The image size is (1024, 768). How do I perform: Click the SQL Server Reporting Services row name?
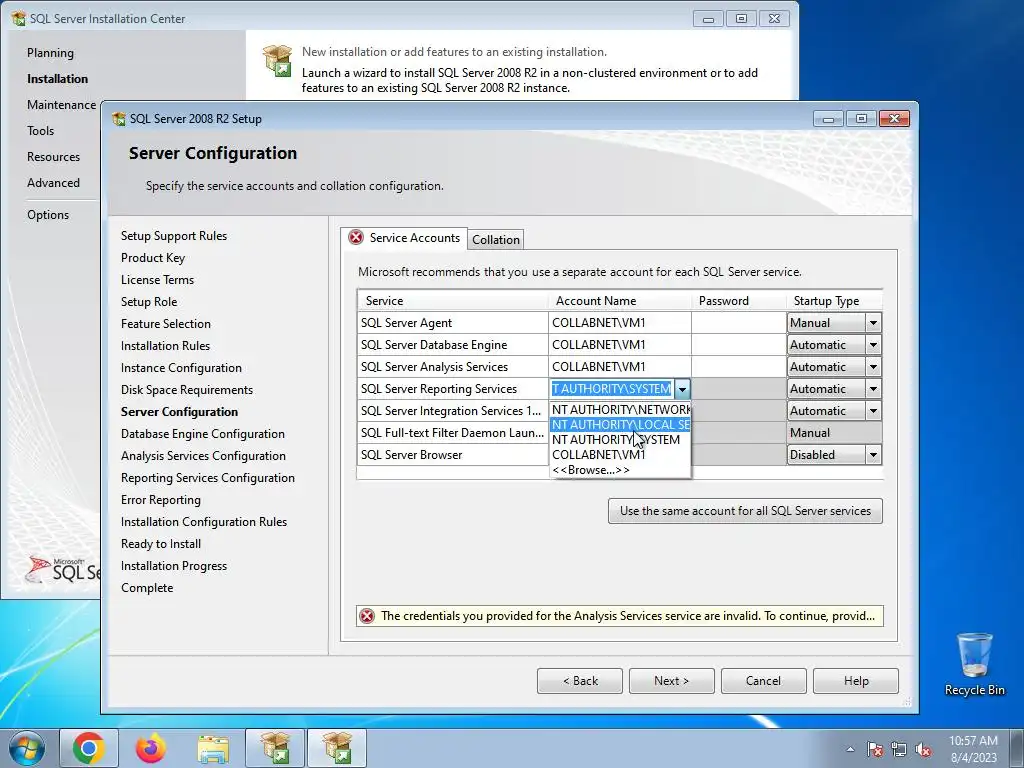point(453,389)
